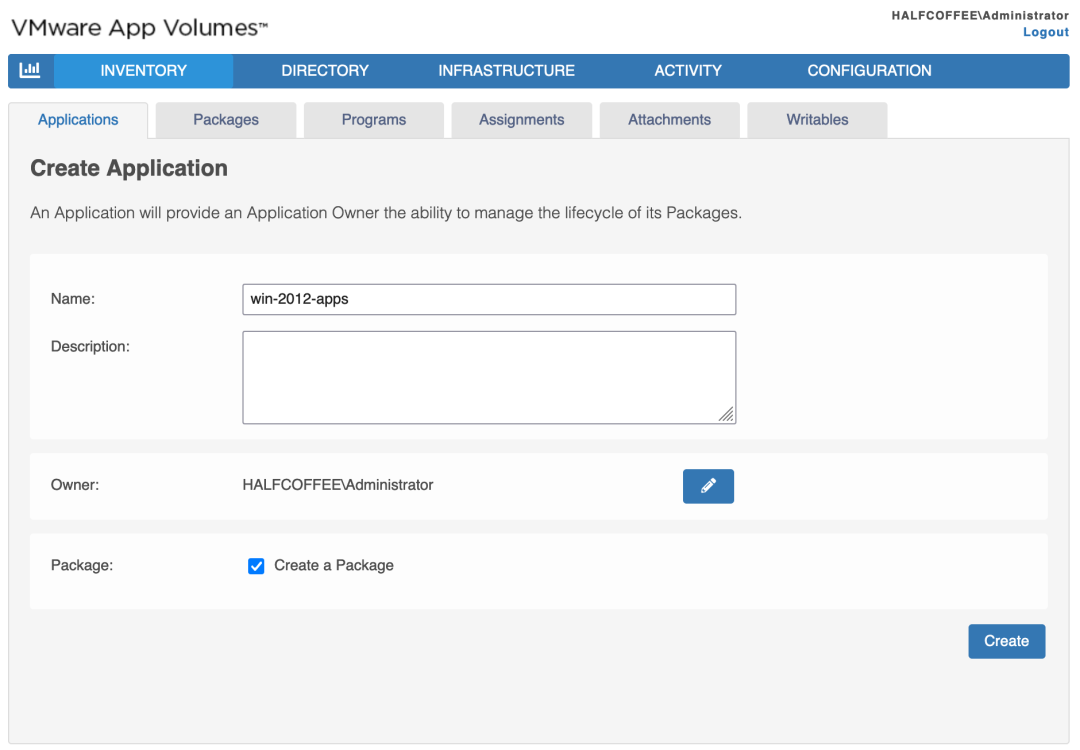
Task: Open the ACTIVITY menu
Action: click(x=688, y=71)
